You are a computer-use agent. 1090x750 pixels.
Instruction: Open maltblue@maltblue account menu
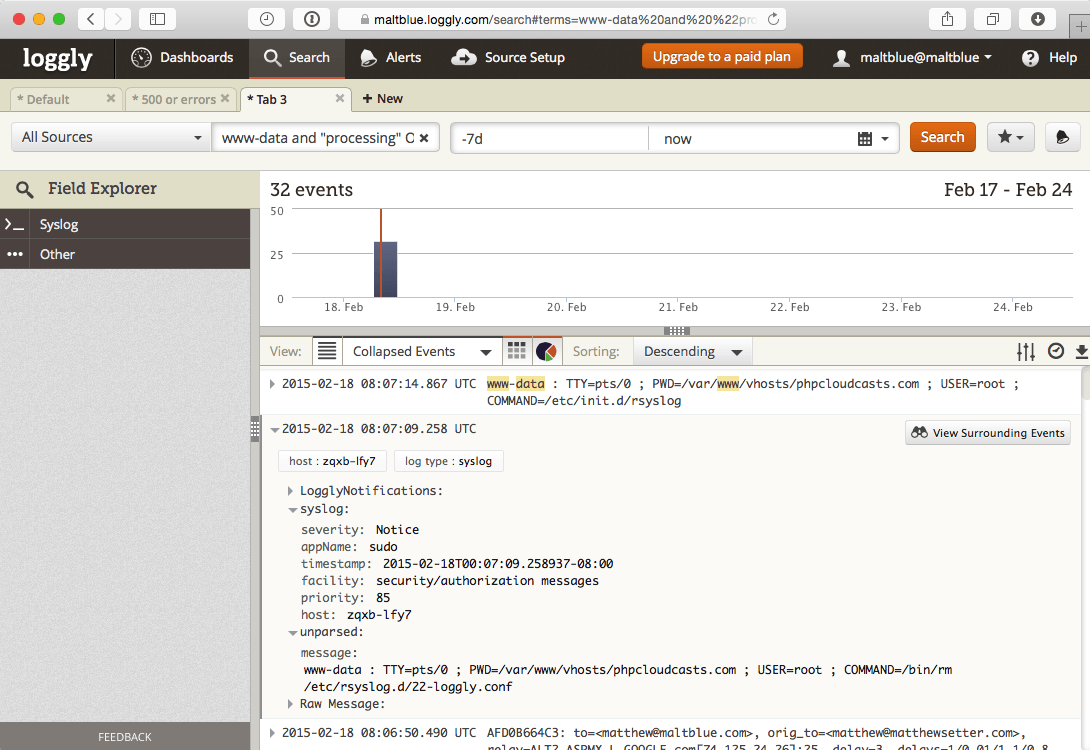(x=912, y=58)
